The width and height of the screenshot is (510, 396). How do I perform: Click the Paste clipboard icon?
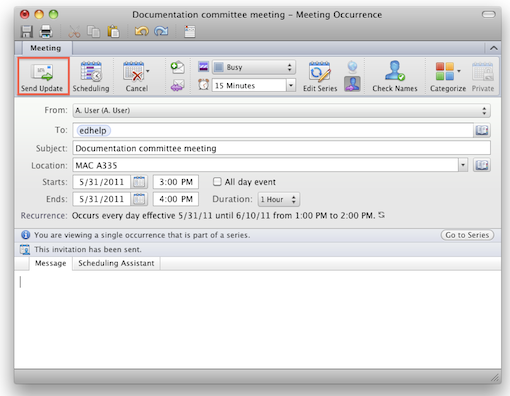(x=113, y=32)
